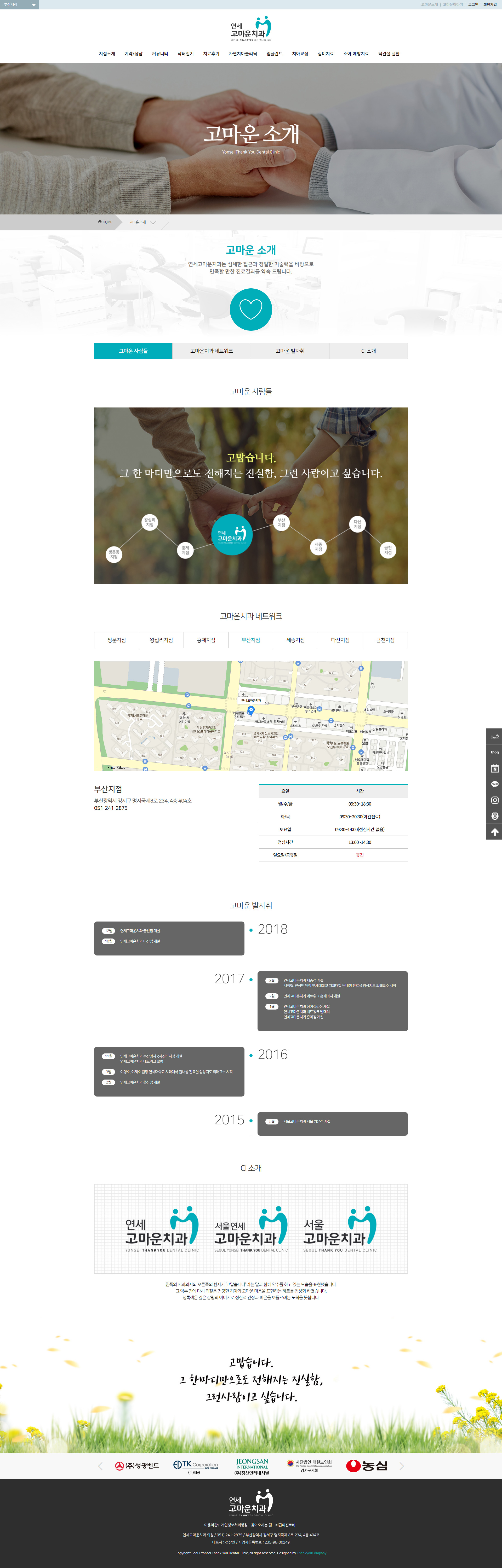Click the 찾아오시는 길 footer link
The image size is (502, 1568).
tap(261, 1525)
